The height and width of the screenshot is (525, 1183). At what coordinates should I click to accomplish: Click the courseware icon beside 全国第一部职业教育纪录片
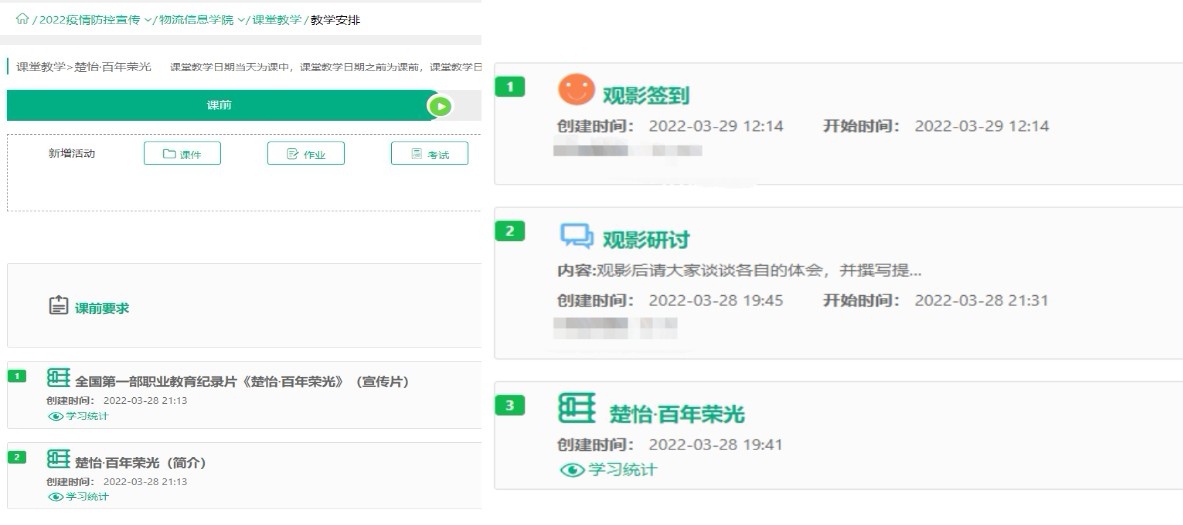(x=59, y=380)
